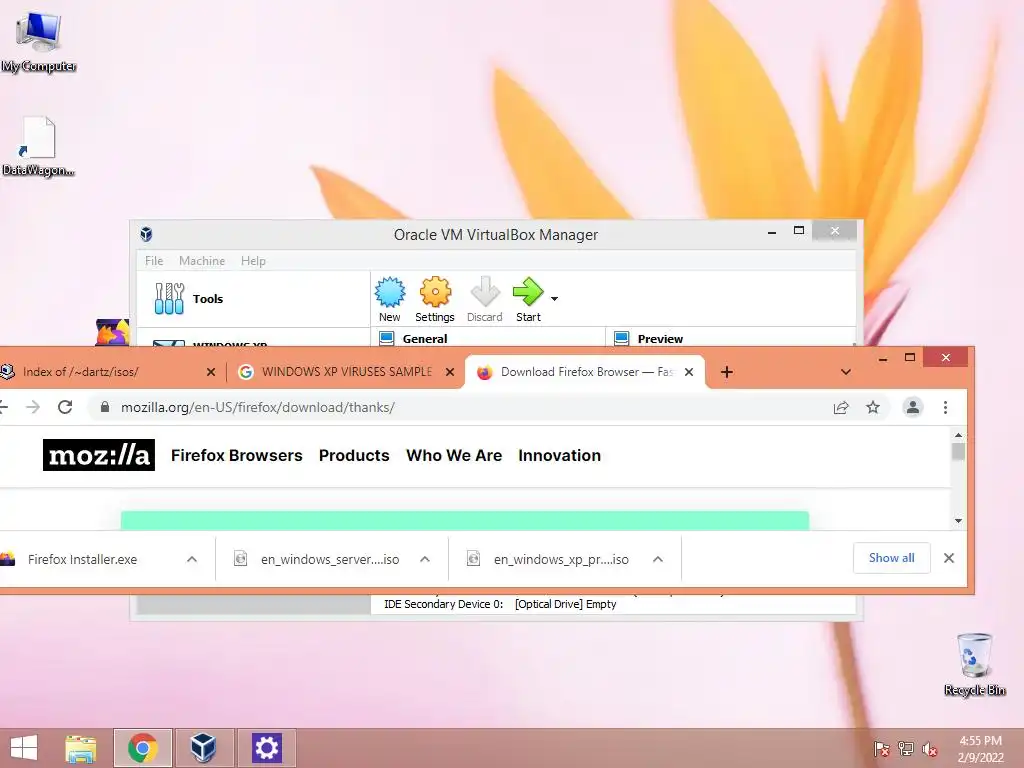Expand options for en_windows_xp_pr....iso download
The height and width of the screenshot is (768, 1024).
point(658,559)
